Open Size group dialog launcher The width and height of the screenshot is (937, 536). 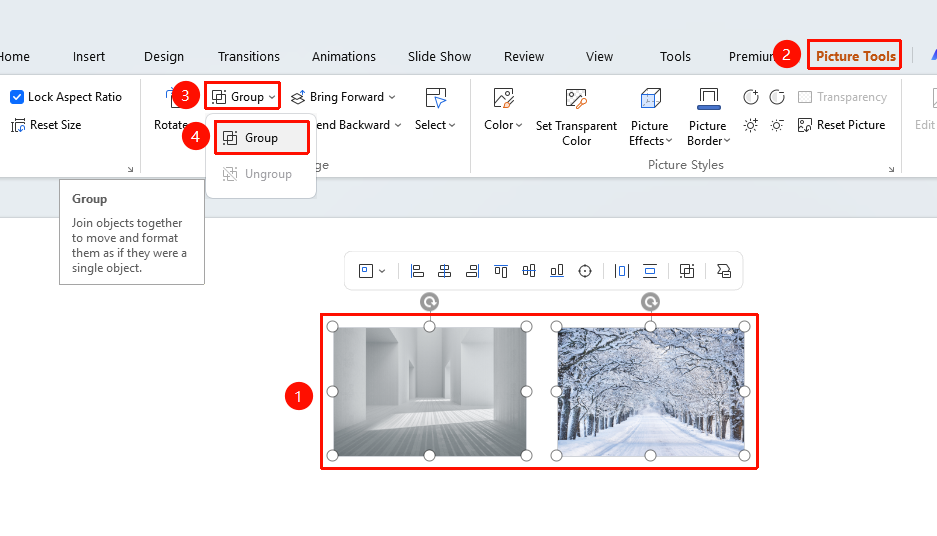pos(130,170)
